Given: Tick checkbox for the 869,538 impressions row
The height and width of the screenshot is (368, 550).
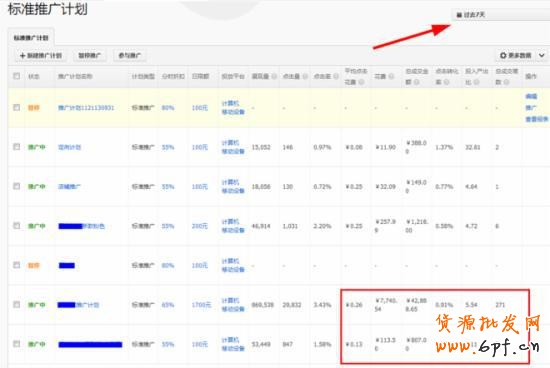Looking at the screenshot, I should 16,305.
